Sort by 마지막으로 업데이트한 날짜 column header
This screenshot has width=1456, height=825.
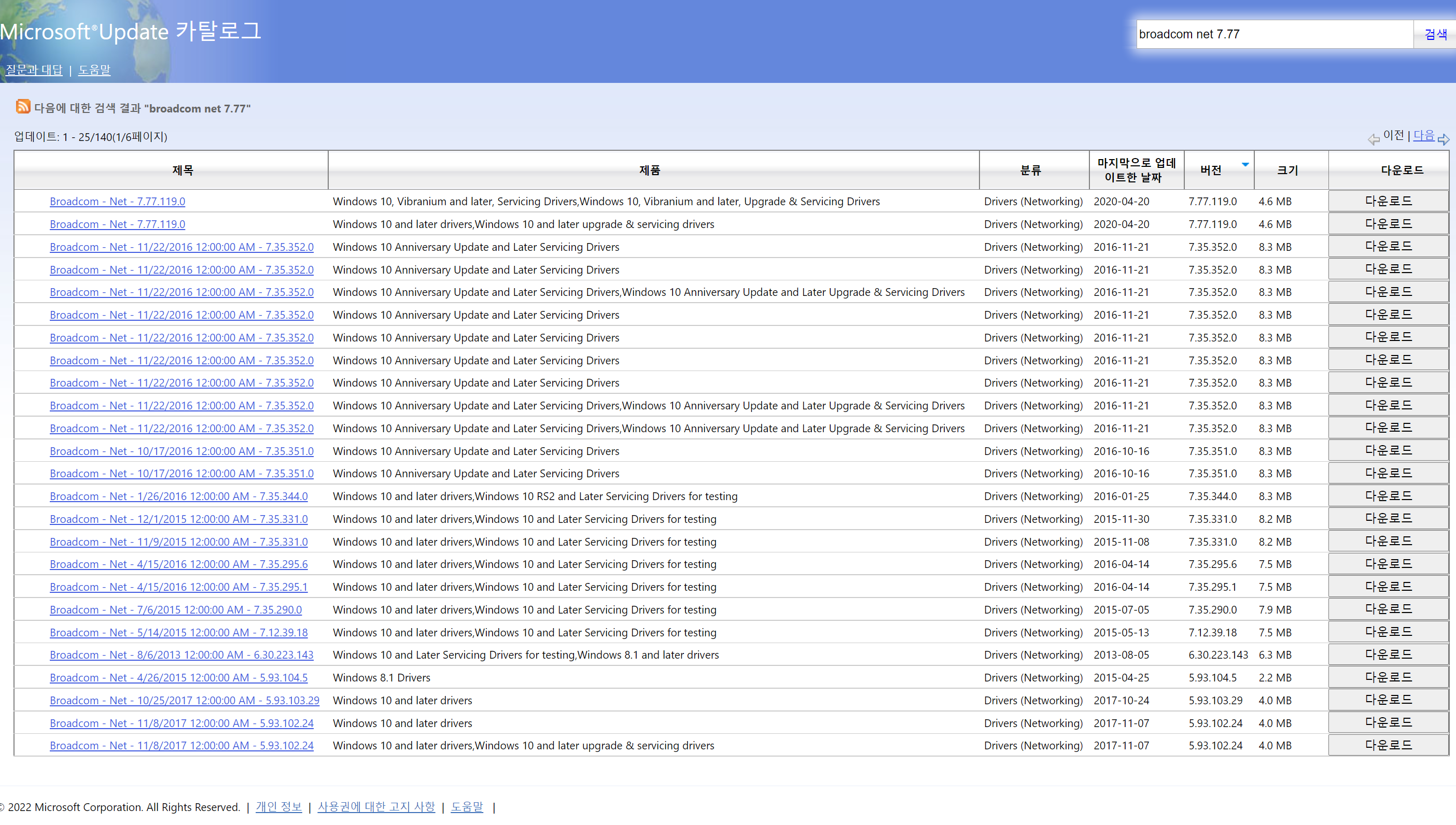[x=1137, y=170]
